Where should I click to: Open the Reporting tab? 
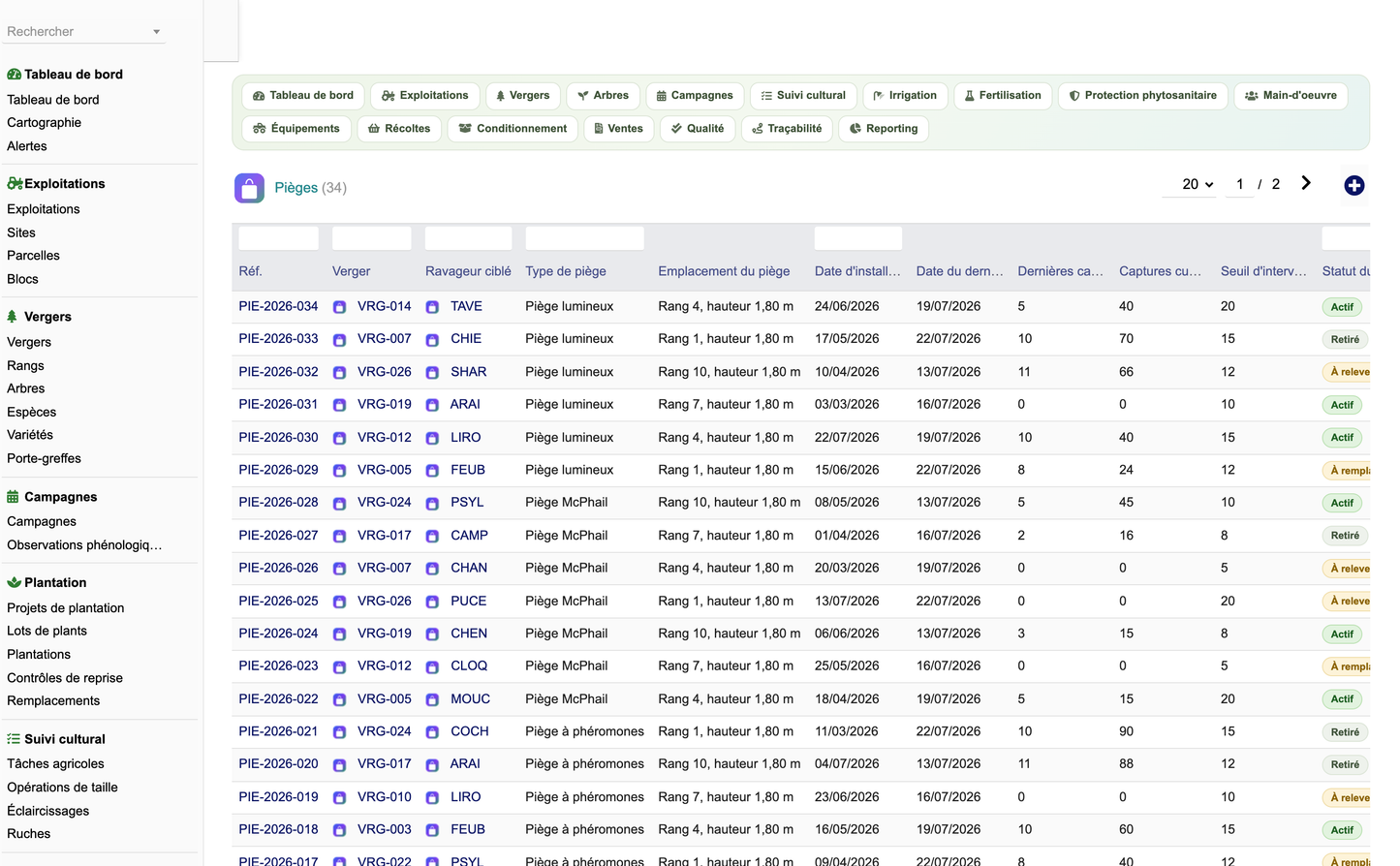tap(884, 129)
